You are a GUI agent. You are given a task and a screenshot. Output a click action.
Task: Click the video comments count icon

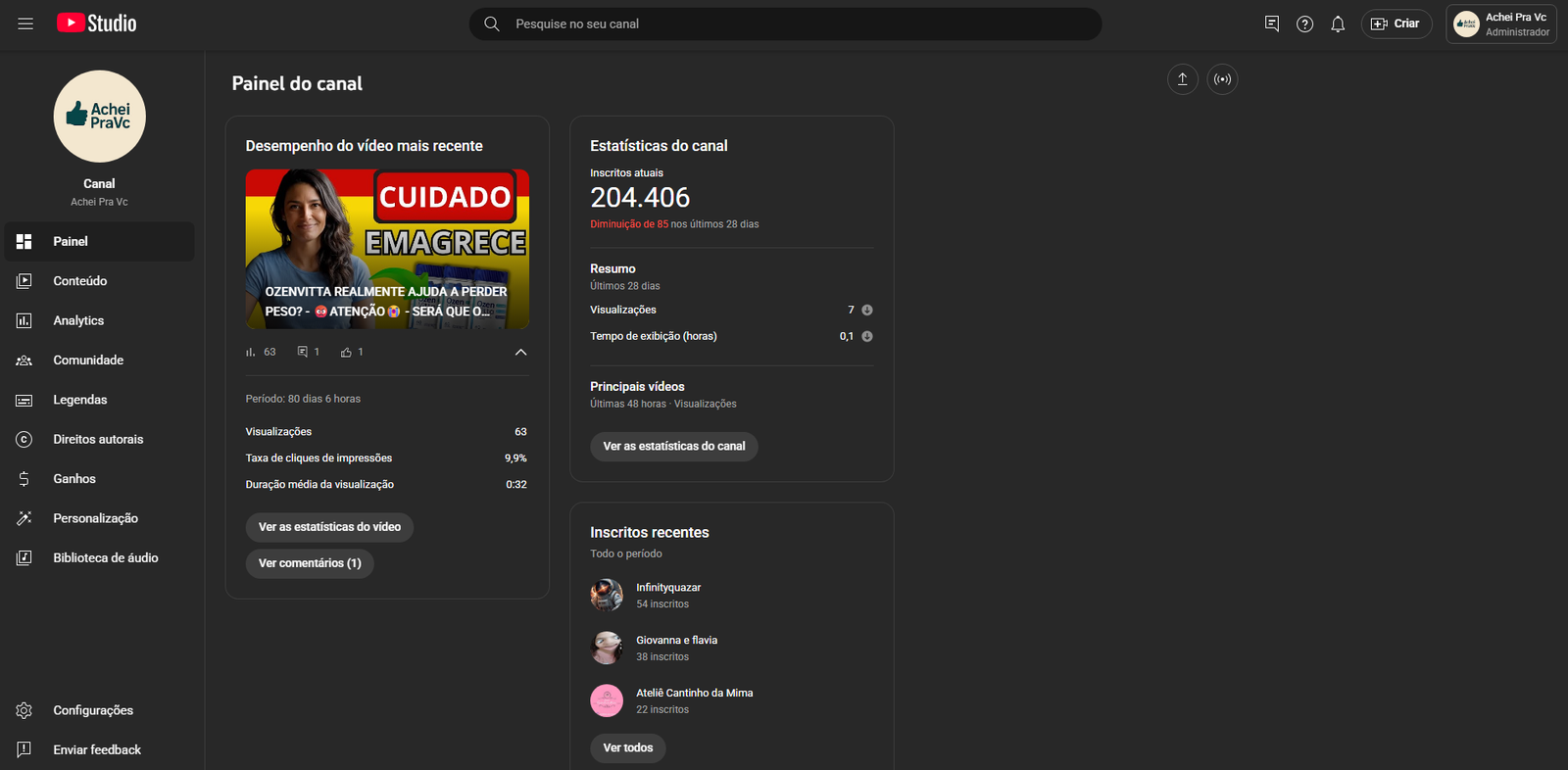coord(303,352)
